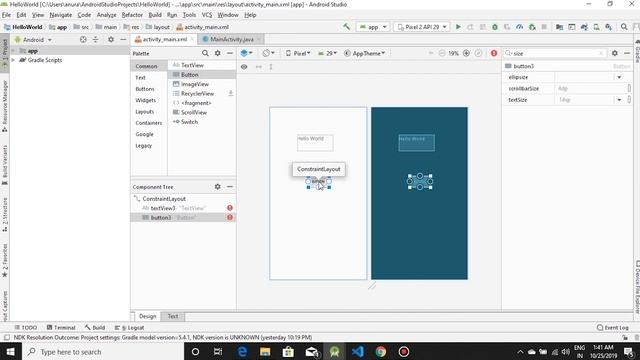Collapse all in Project panel
Image resolution: width=640 pixels, height=360 pixels.
click(96, 40)
